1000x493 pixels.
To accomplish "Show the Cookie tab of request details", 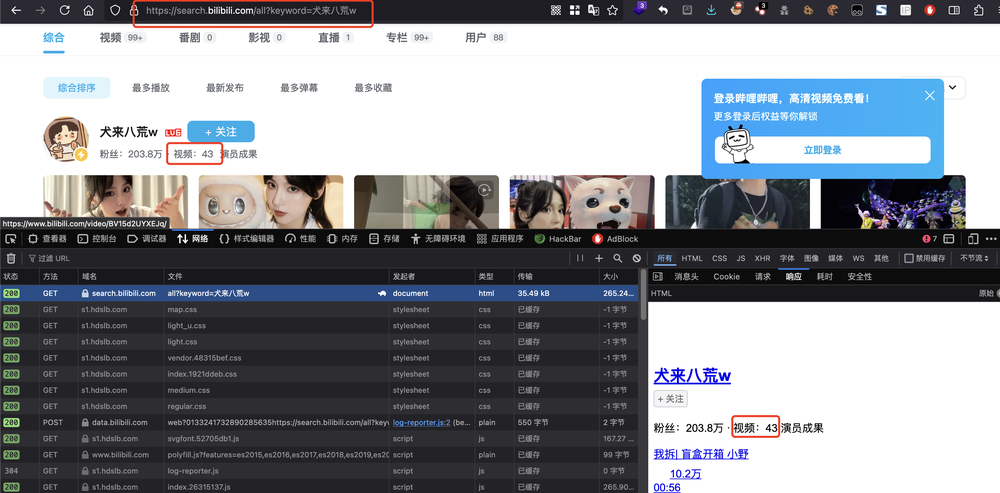I will (x=726, y=277).
